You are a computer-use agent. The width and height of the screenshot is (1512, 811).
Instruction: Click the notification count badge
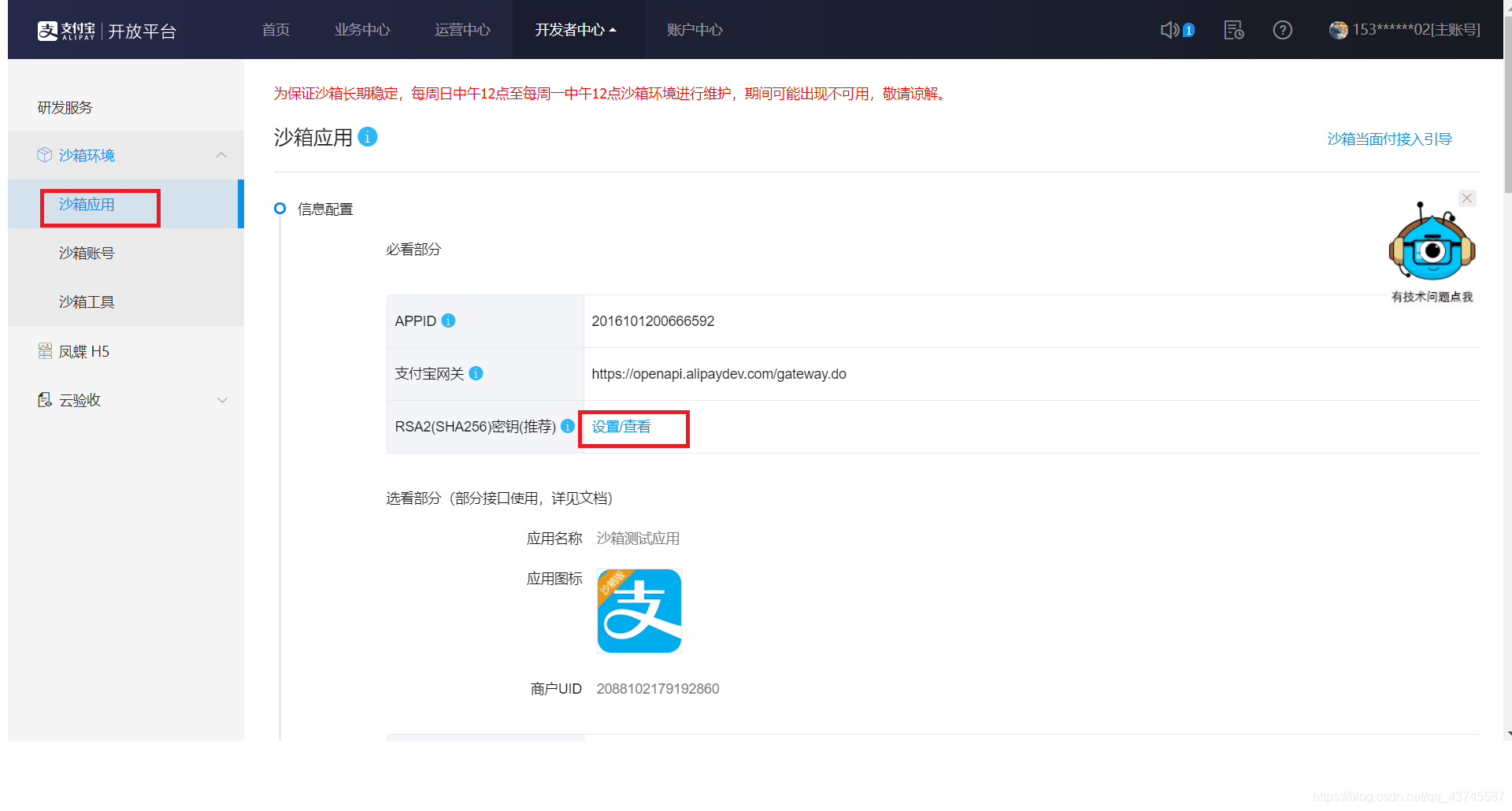[1189, 30]
